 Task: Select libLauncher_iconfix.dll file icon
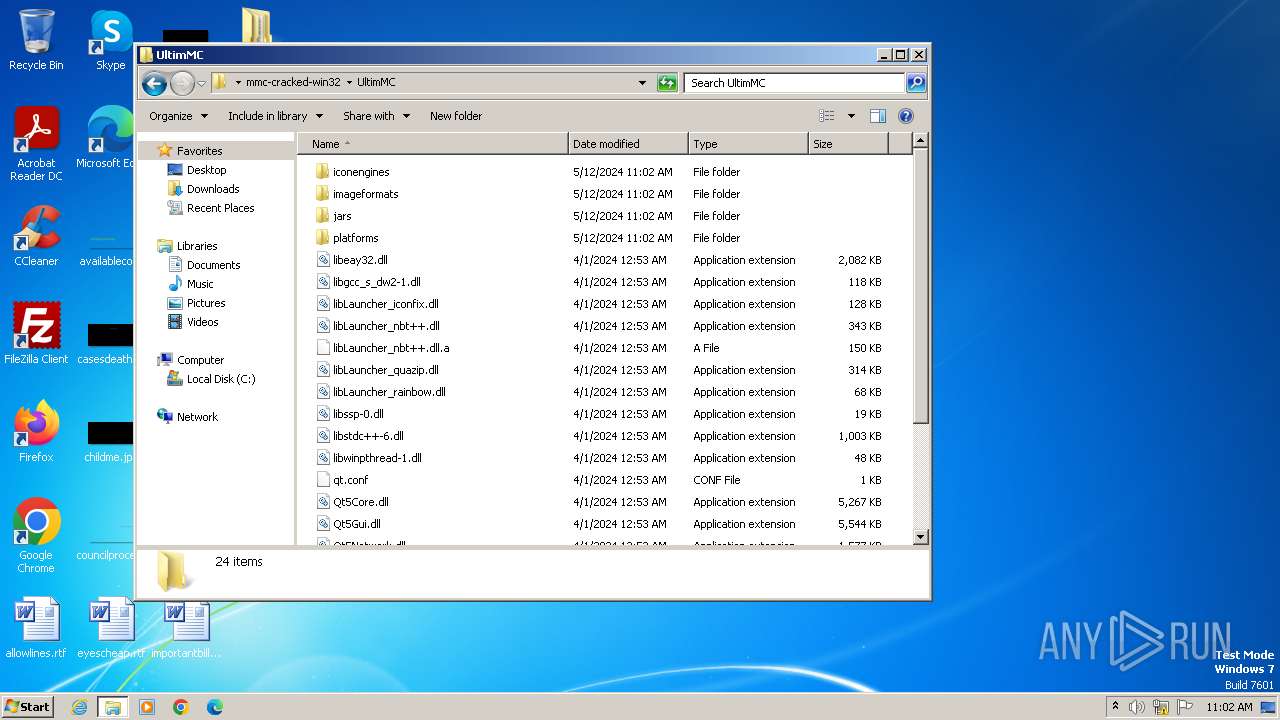tap(322, 304)
